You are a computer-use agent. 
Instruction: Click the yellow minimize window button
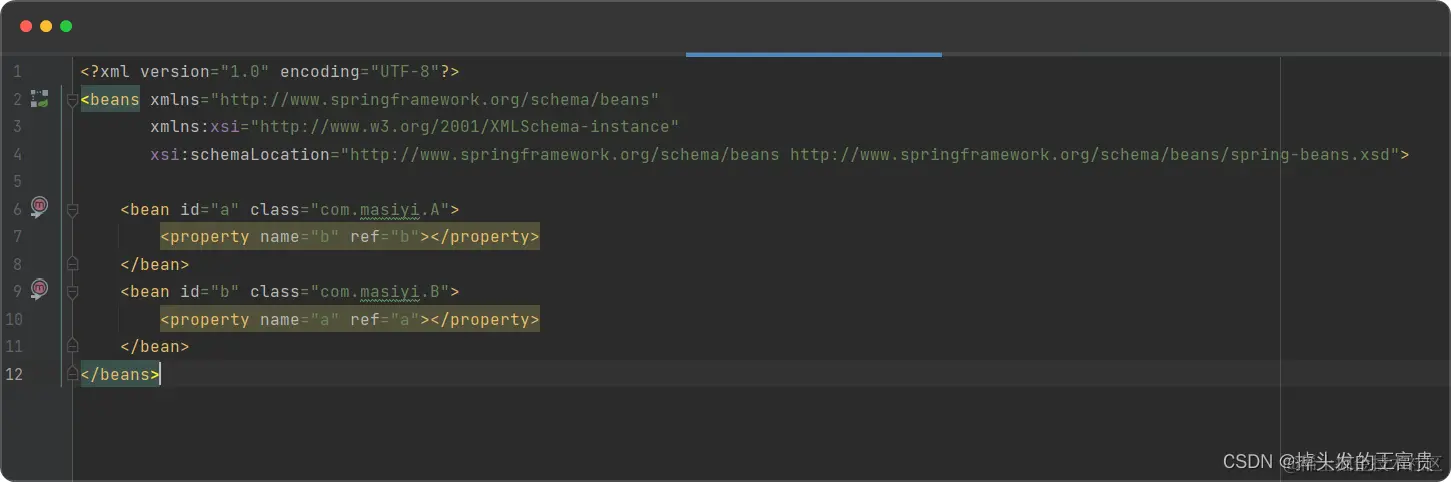tap(46, 26)
